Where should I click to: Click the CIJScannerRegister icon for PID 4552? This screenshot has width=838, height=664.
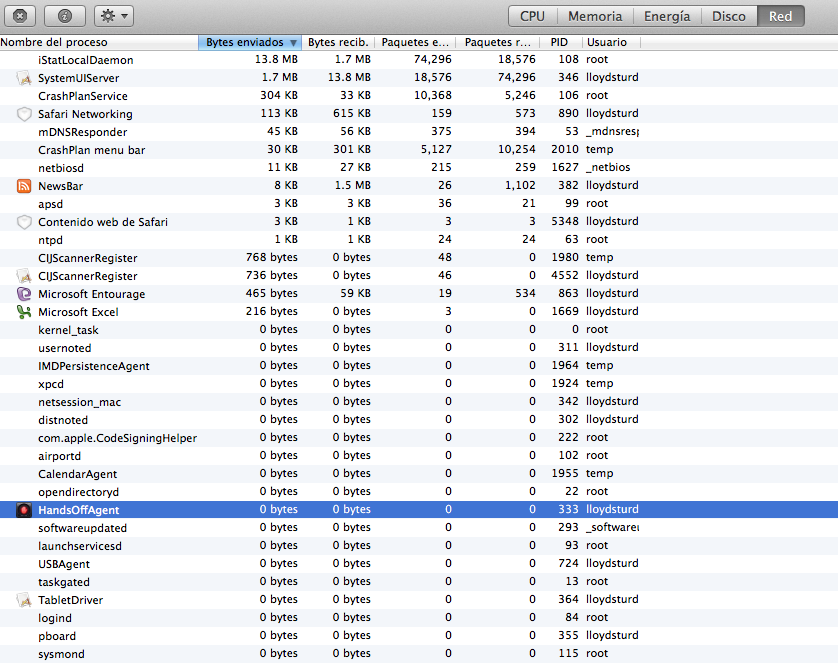click(x=24, y=276)
